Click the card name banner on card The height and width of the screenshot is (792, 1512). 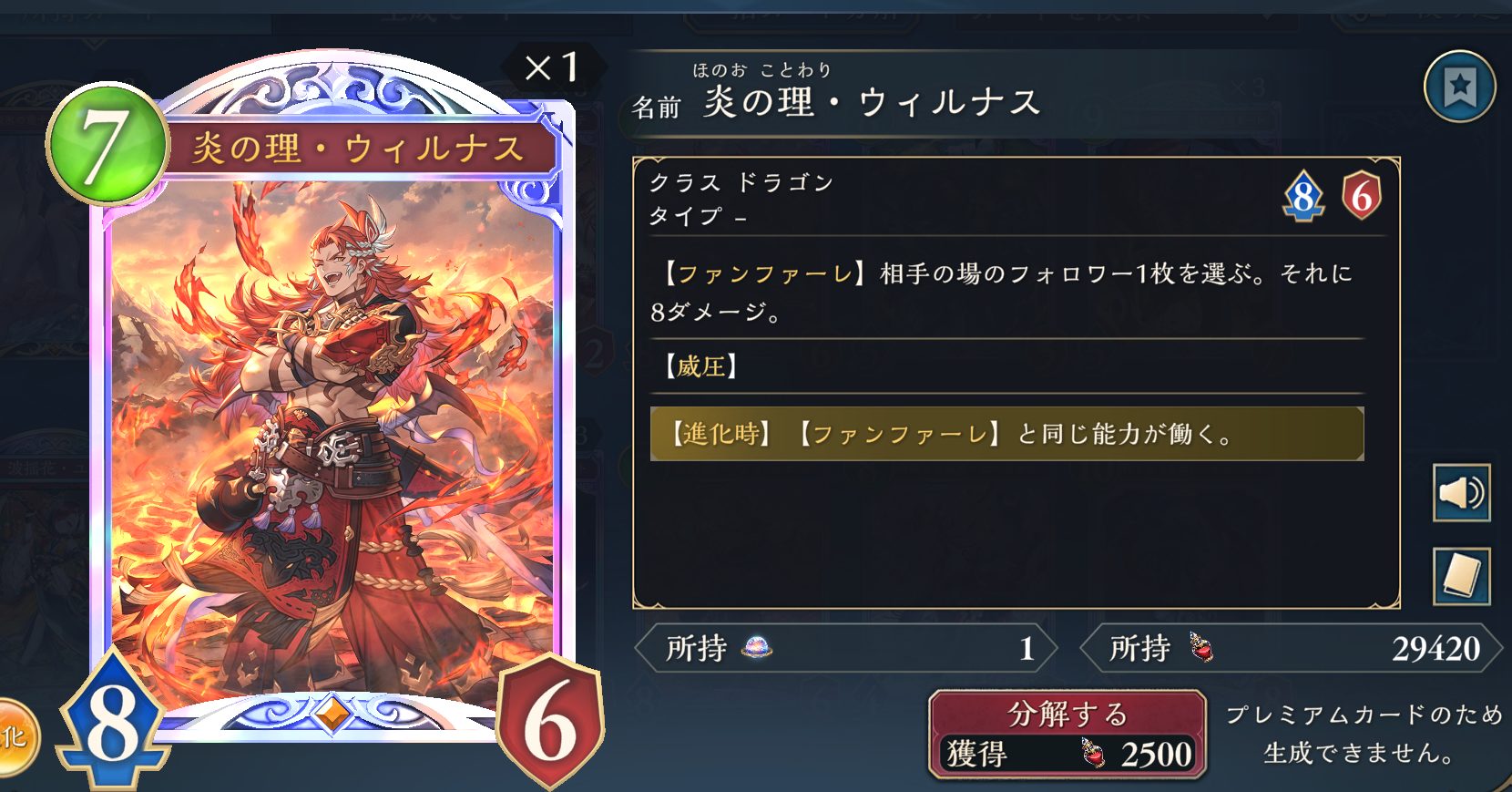click(358, 148)
